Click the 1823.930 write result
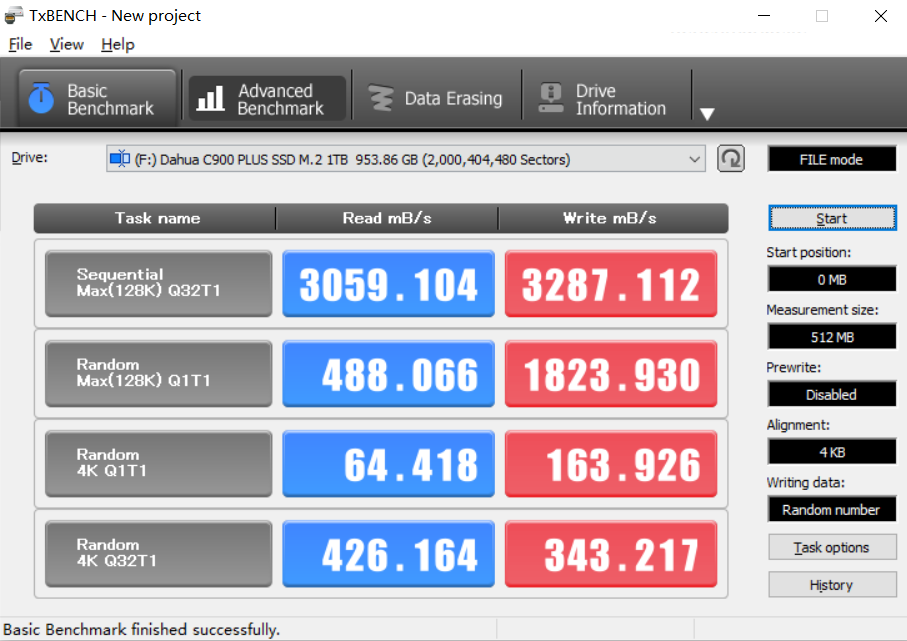 (x=611, y=374)
